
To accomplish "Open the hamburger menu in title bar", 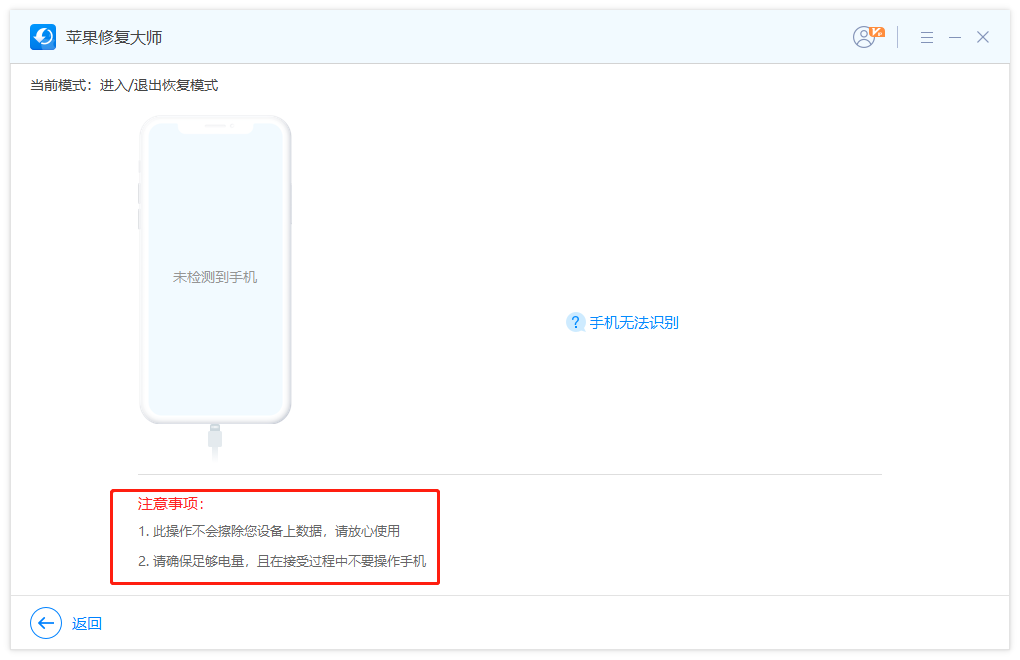I will coord(927,38).
